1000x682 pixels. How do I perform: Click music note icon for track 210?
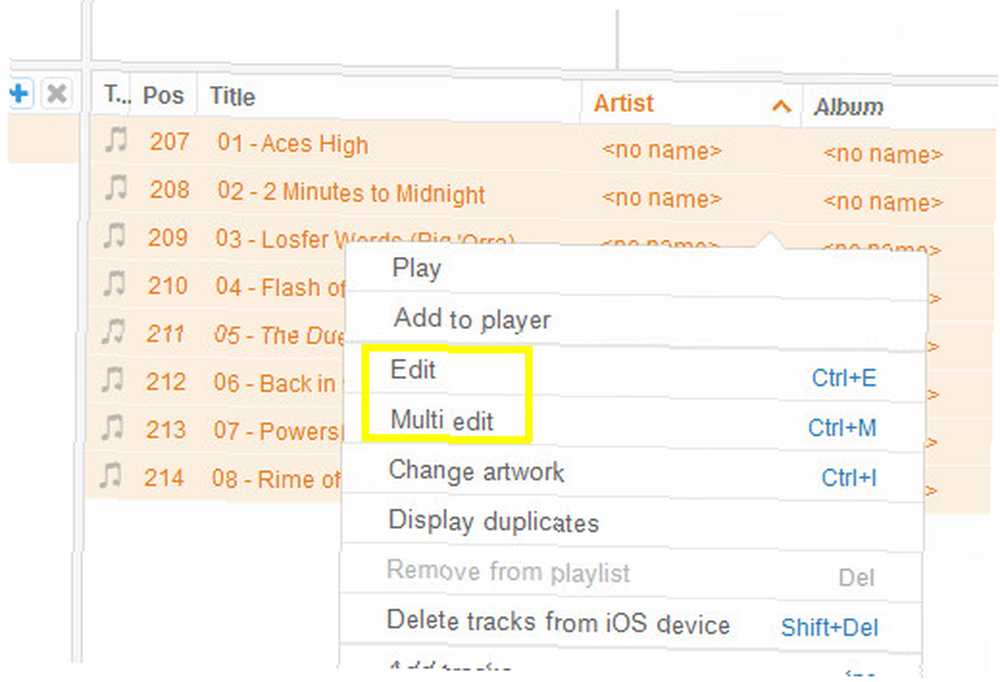tap(115, 284)
